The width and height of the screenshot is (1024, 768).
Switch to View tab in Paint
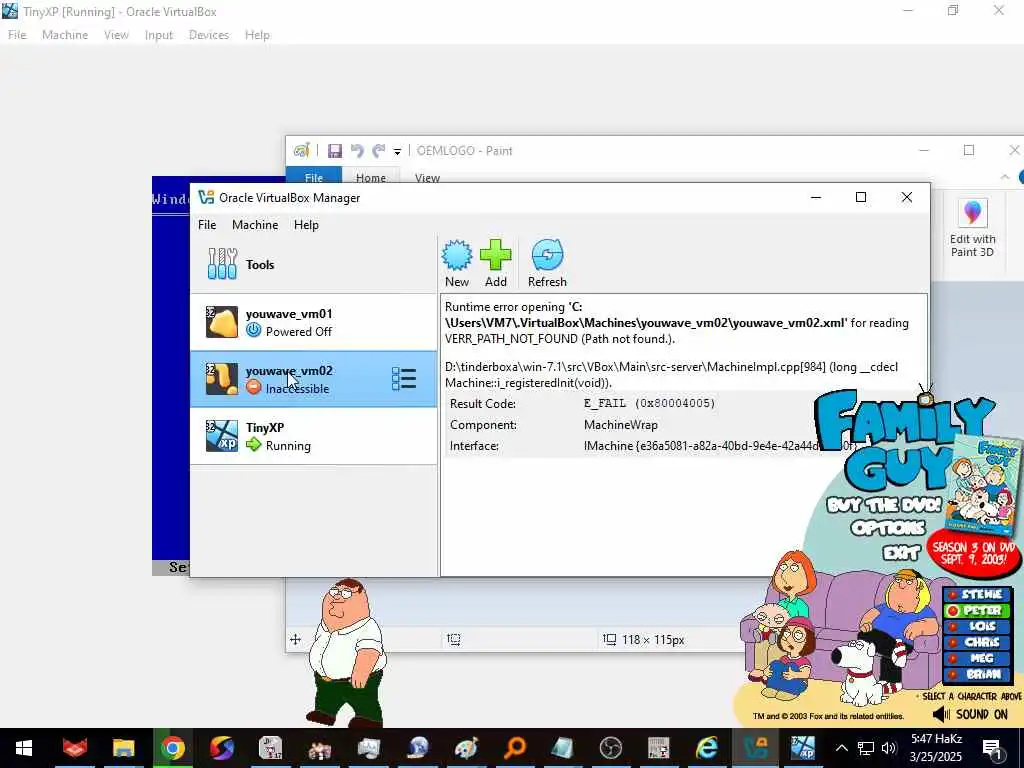[x=427, y=177]
